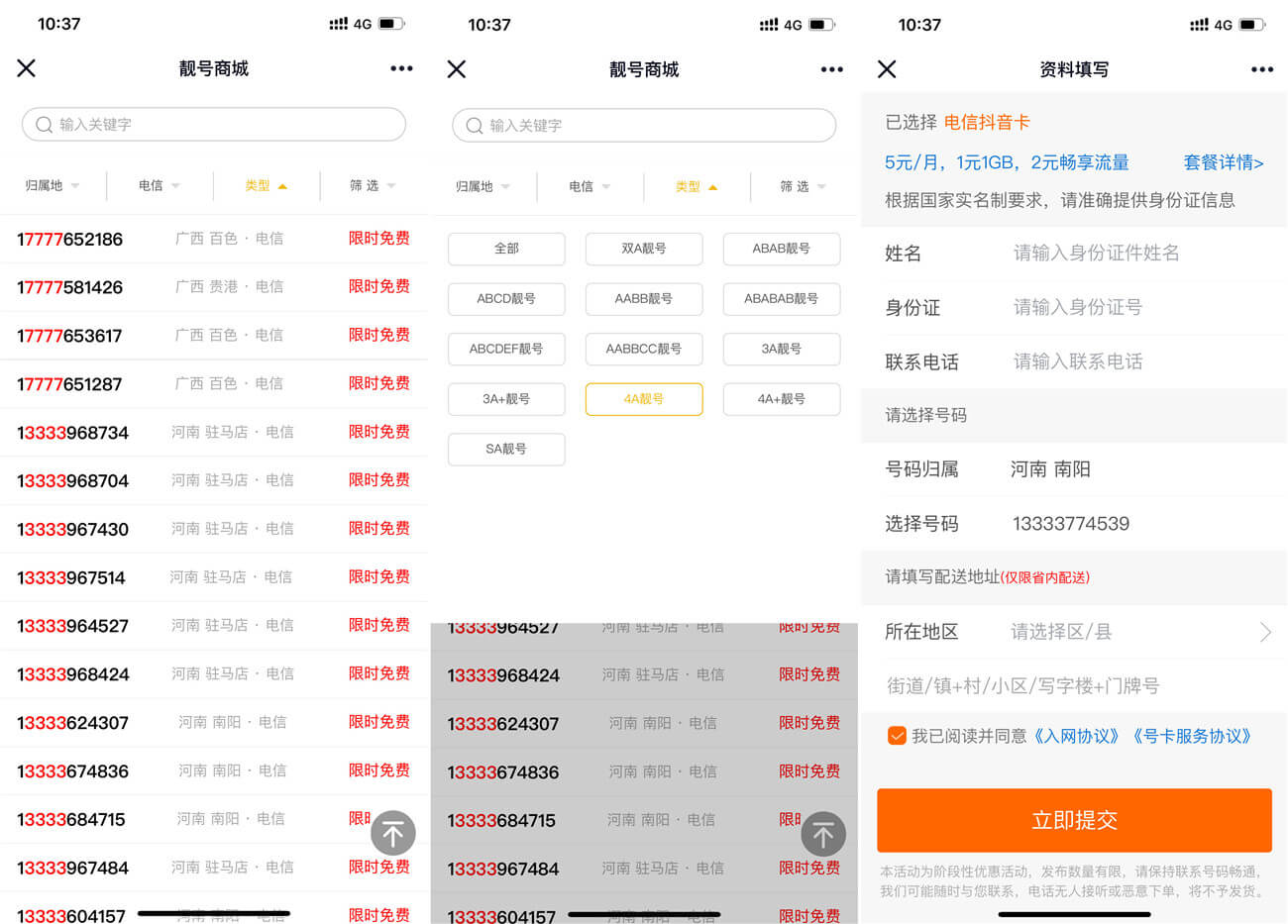Select highlighted 4A靓号 type filter
This screenshot has width=1288, height=924.
pos(644,399)
